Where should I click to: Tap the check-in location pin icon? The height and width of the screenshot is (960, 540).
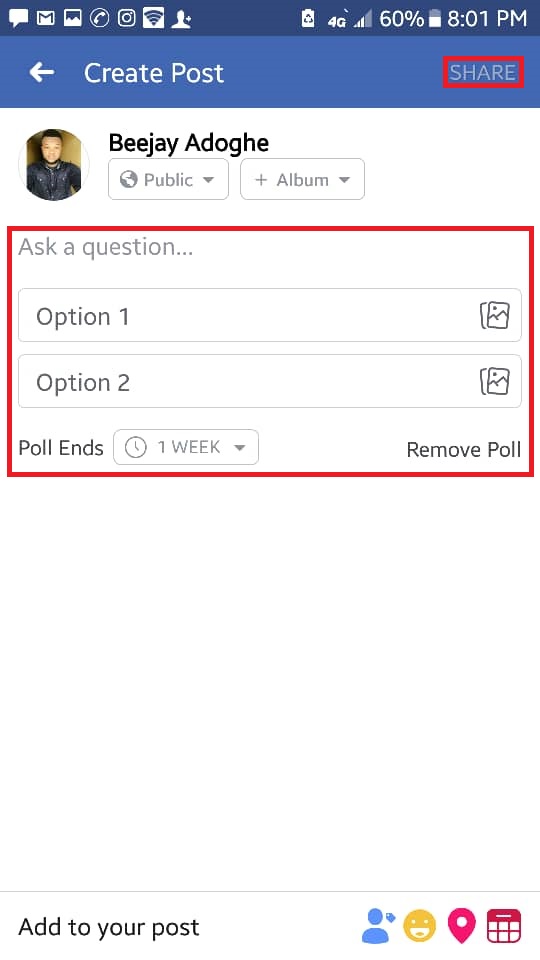coord(462,926)
